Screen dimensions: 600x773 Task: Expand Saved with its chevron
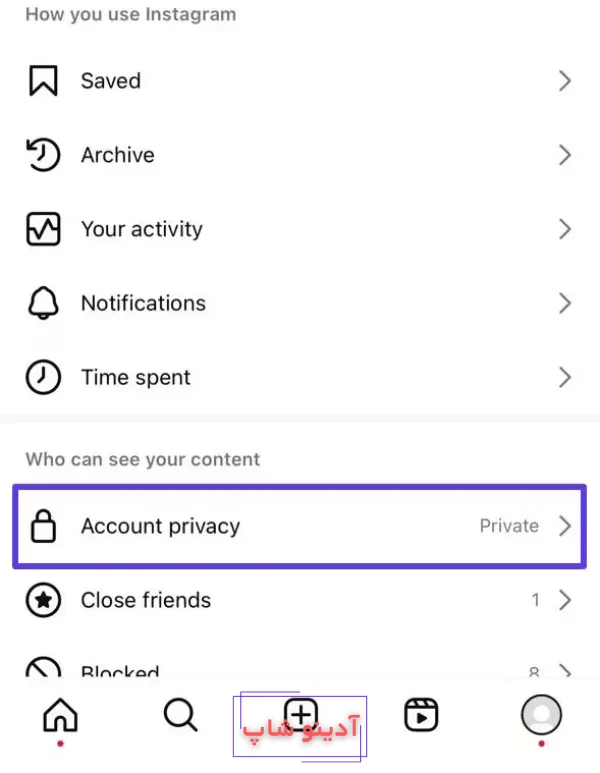pyautogui.click(x=565, y=81)
